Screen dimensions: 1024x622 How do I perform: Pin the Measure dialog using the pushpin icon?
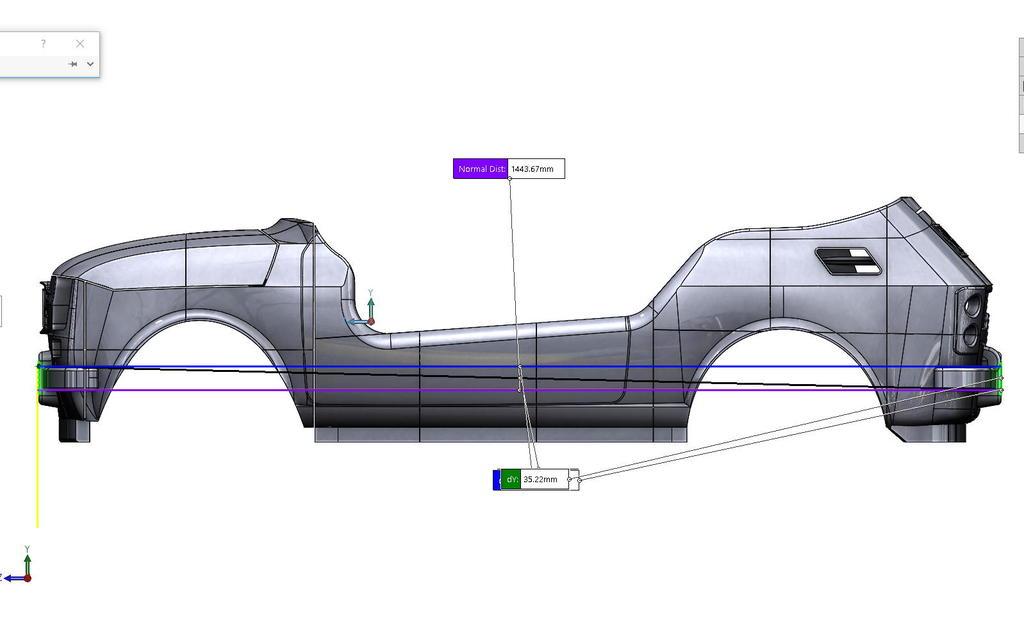72,64
